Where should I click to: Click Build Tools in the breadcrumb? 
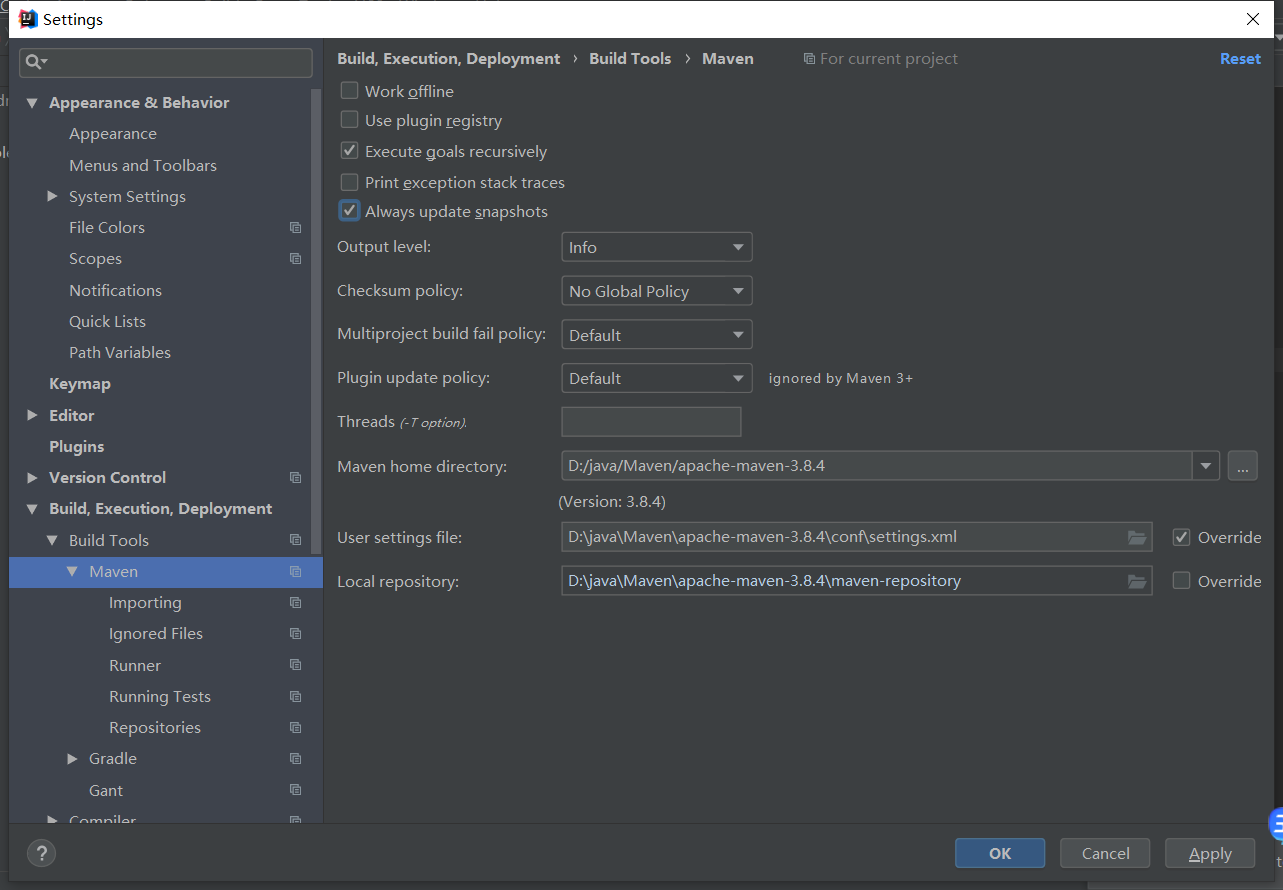[630, 59]
